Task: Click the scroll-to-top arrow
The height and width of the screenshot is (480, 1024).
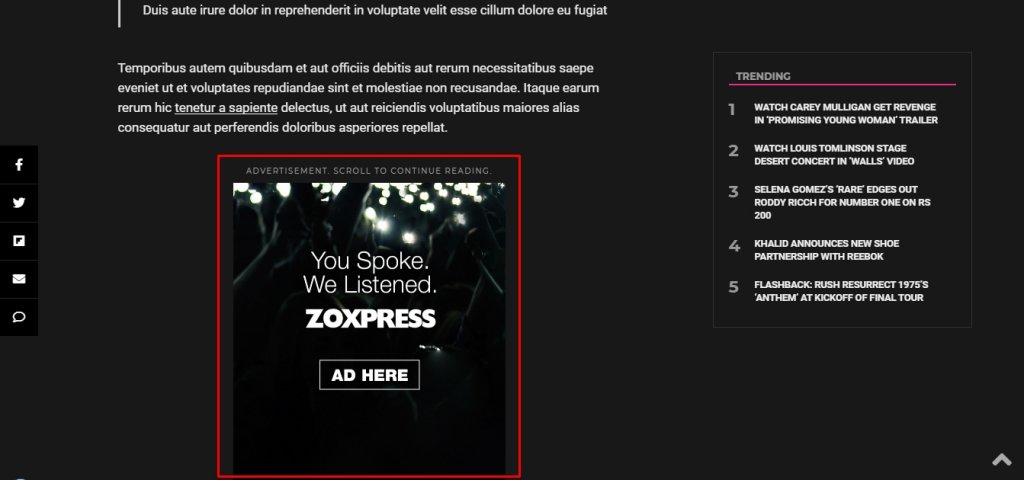Action: pyautogui.click(x=1001, y=460)
